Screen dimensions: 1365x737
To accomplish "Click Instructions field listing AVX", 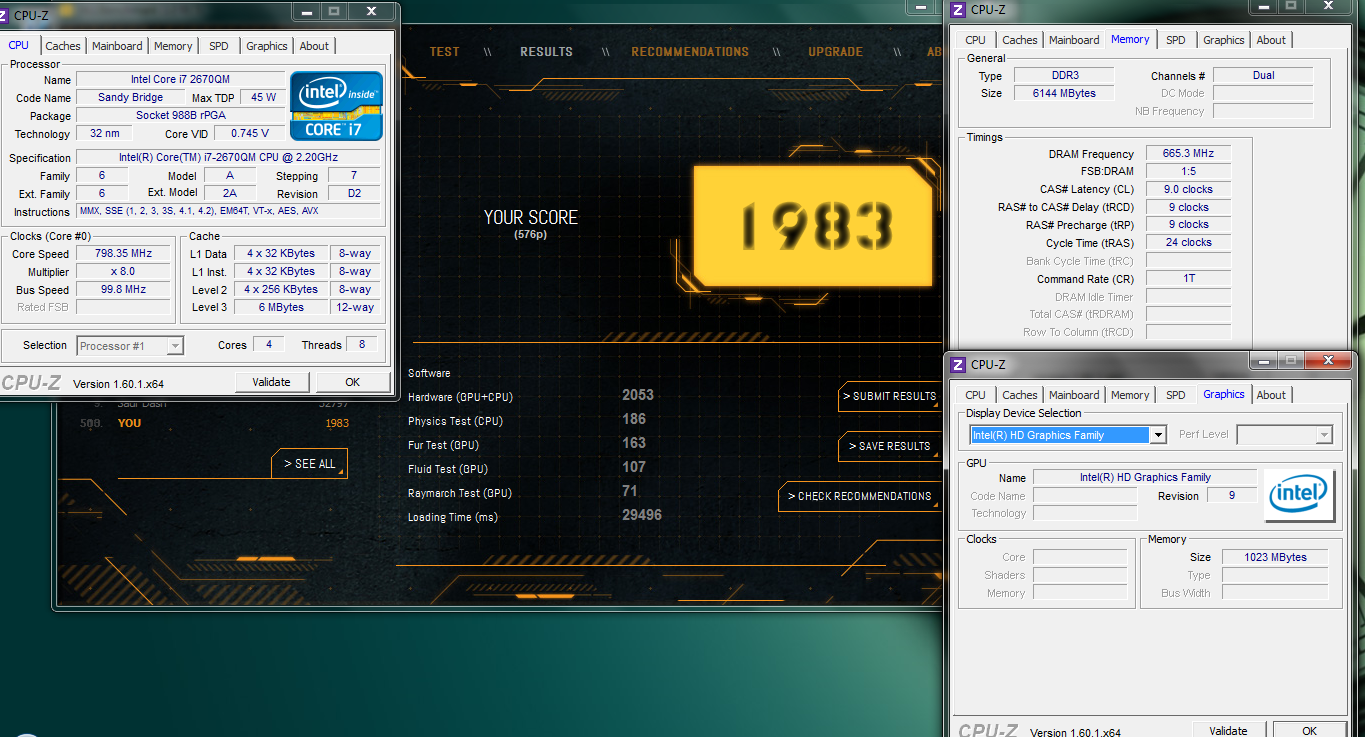I will pos(228,211).
